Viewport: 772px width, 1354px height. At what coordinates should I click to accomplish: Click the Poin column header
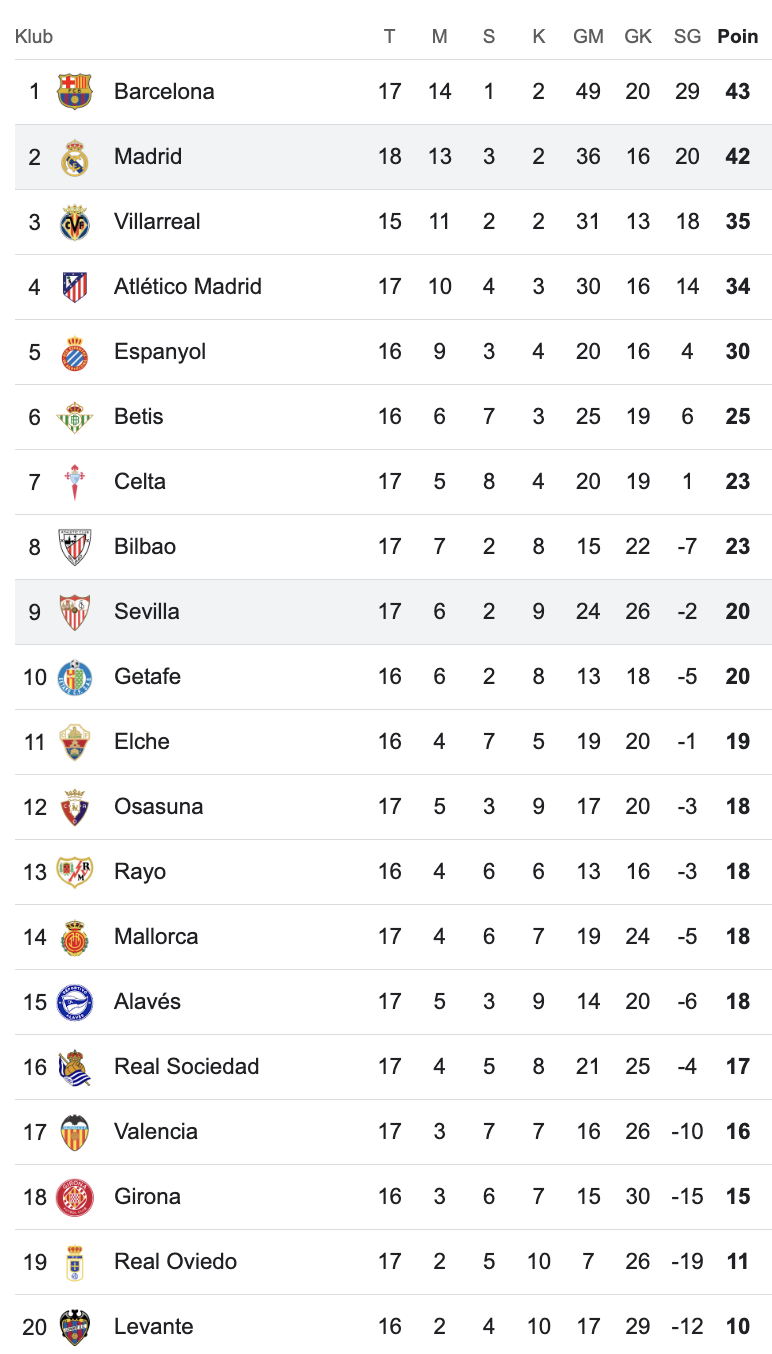point(737,36)
